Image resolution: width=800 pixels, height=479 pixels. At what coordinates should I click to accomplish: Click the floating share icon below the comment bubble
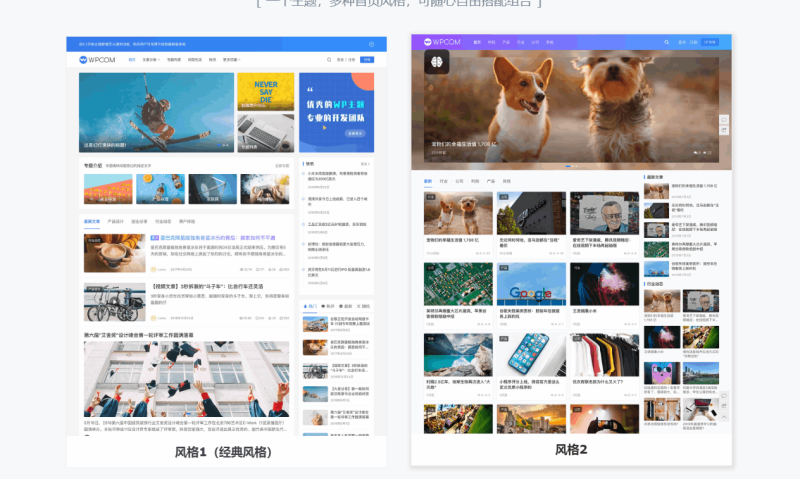tap(723, 130)
